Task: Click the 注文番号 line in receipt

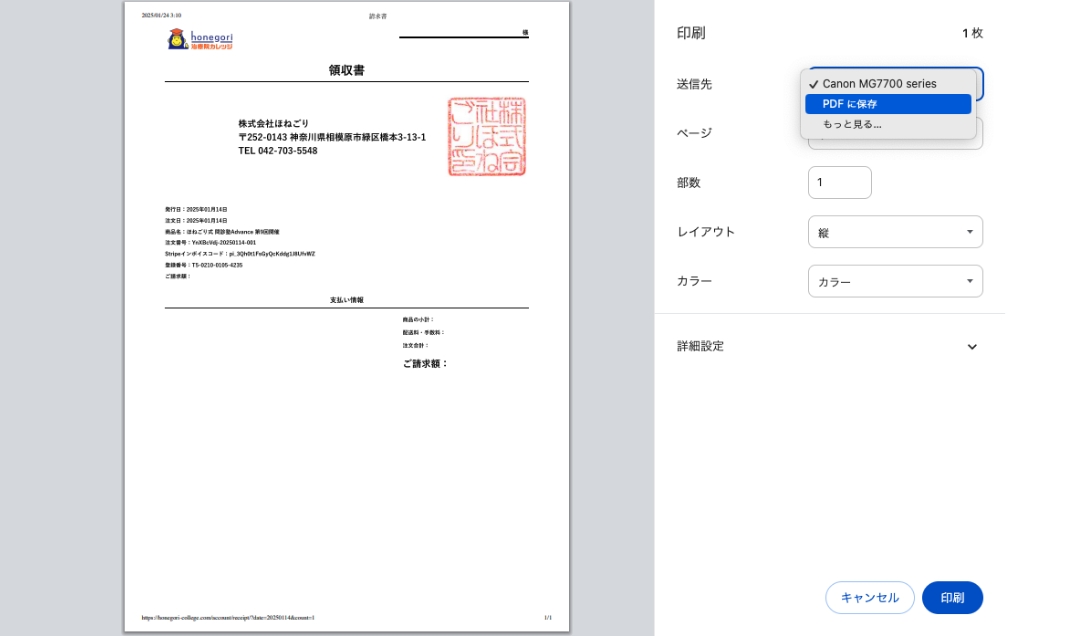Action: point(210,243)
